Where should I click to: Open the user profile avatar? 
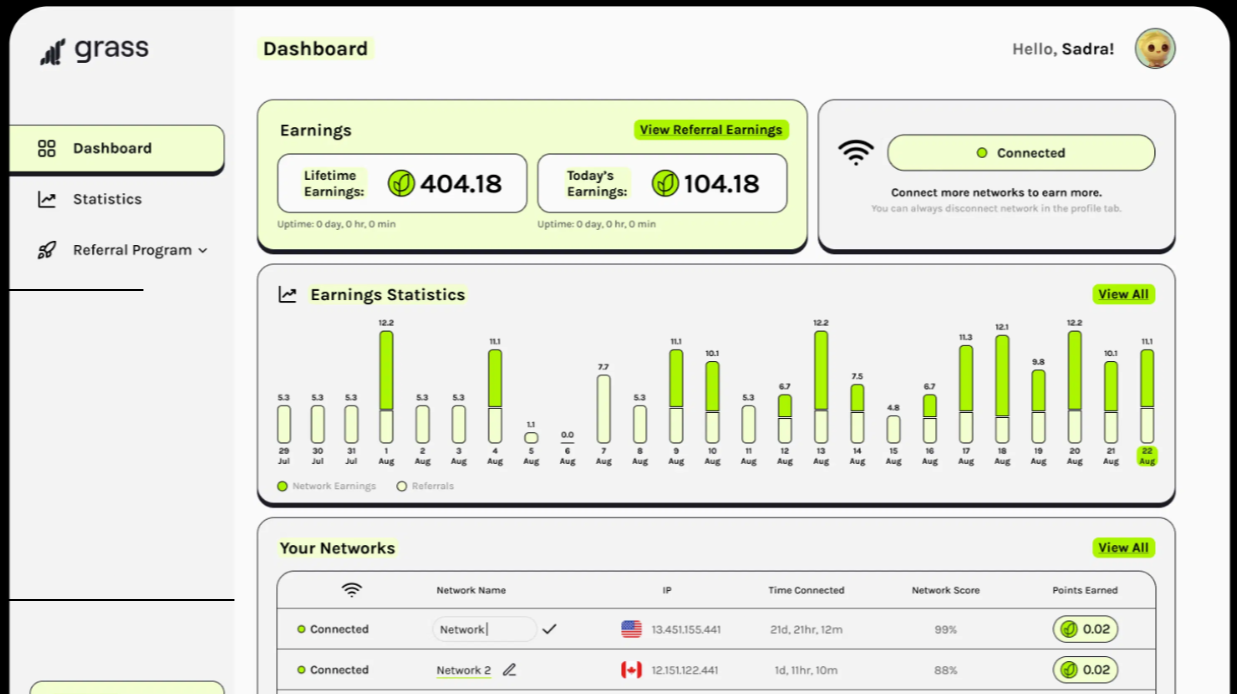1155,48
